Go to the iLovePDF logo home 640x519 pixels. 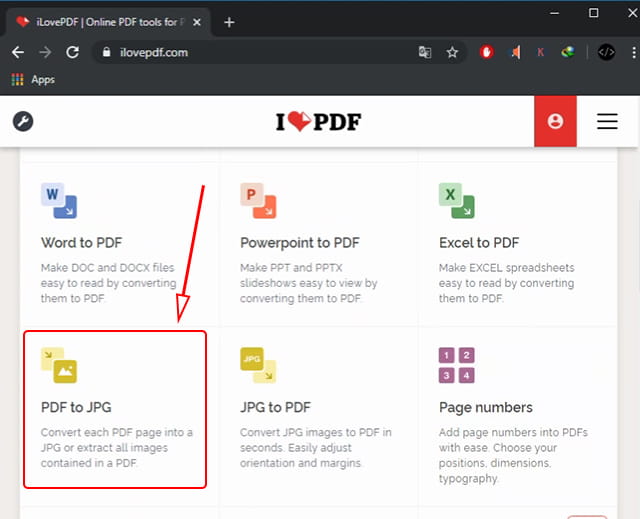pyautogui.click(x=318, y=122)
